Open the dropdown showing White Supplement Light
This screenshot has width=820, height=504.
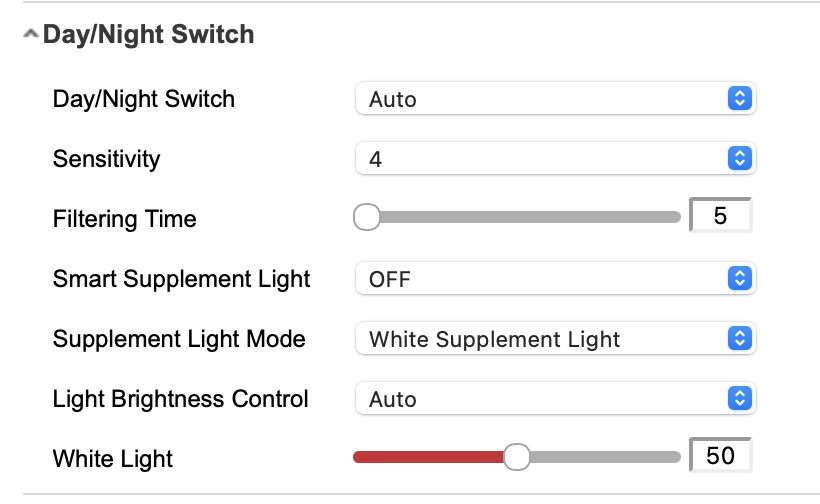coord(540,338)
